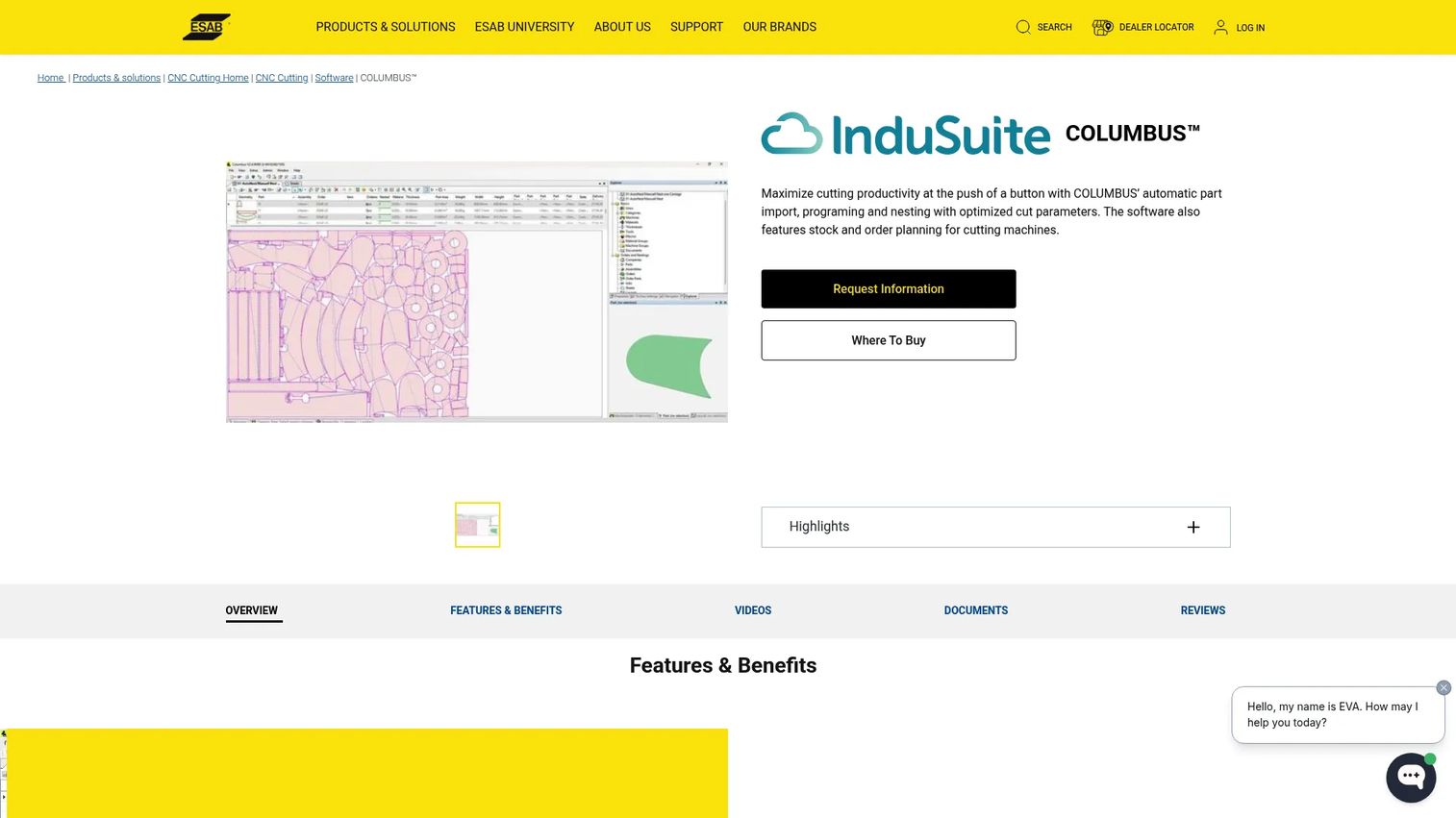Click the SEARCH label in header
Screen dimensions: 1456x818
click(x=1054, y=27)
